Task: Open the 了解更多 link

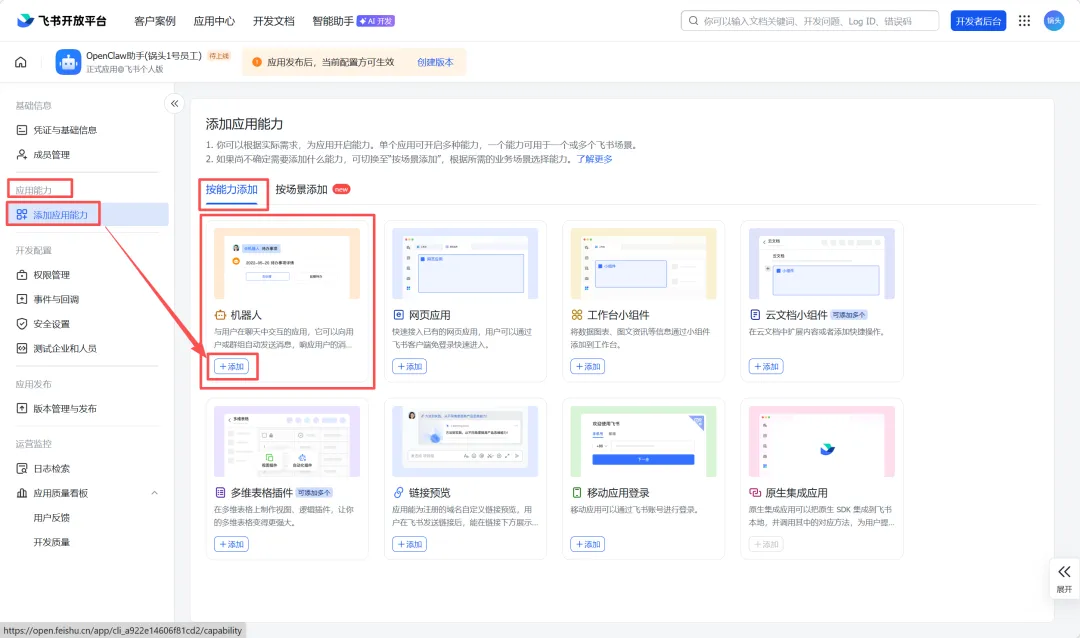Action: 594,158
